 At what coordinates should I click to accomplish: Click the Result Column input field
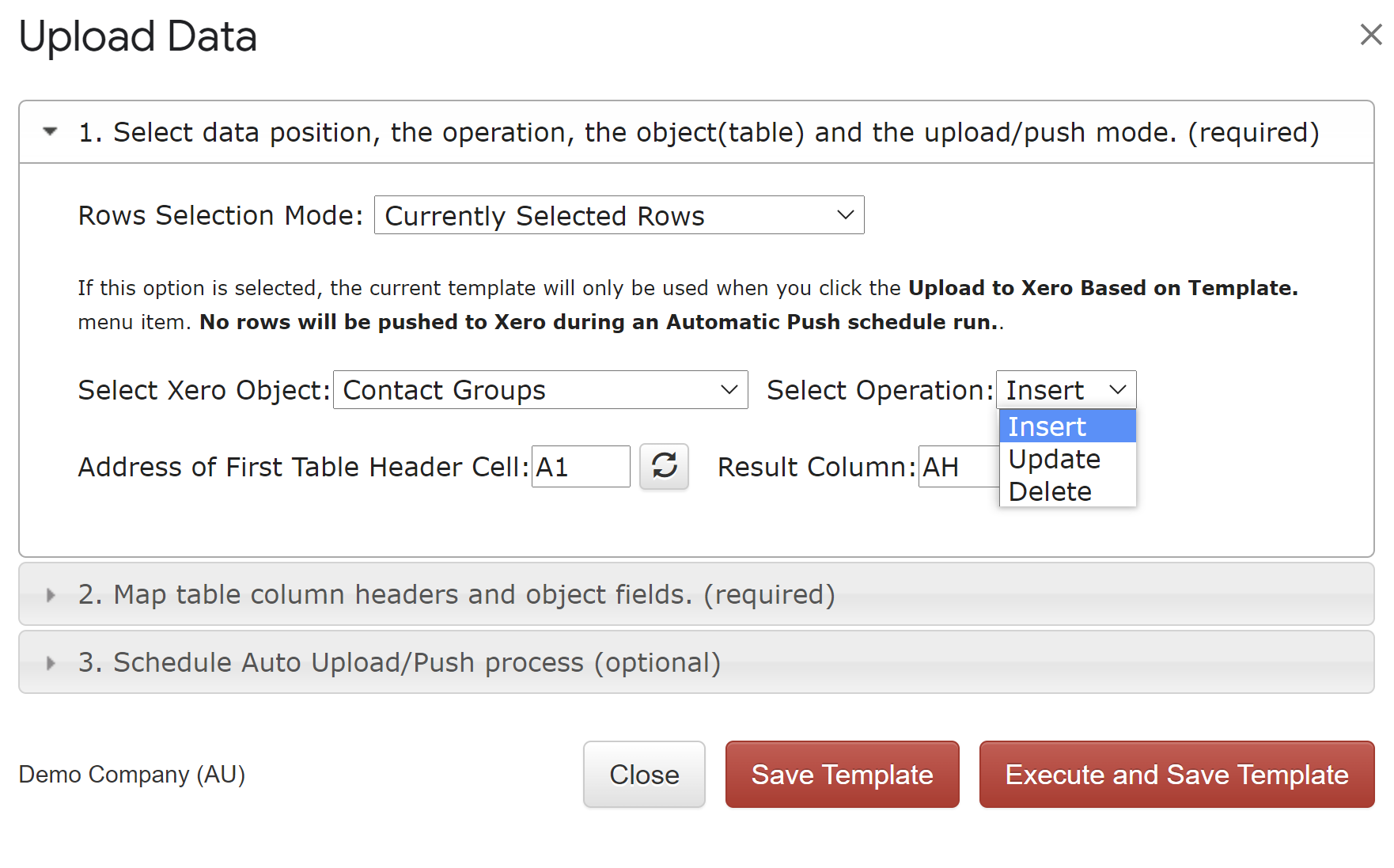[x=958, y=467]
